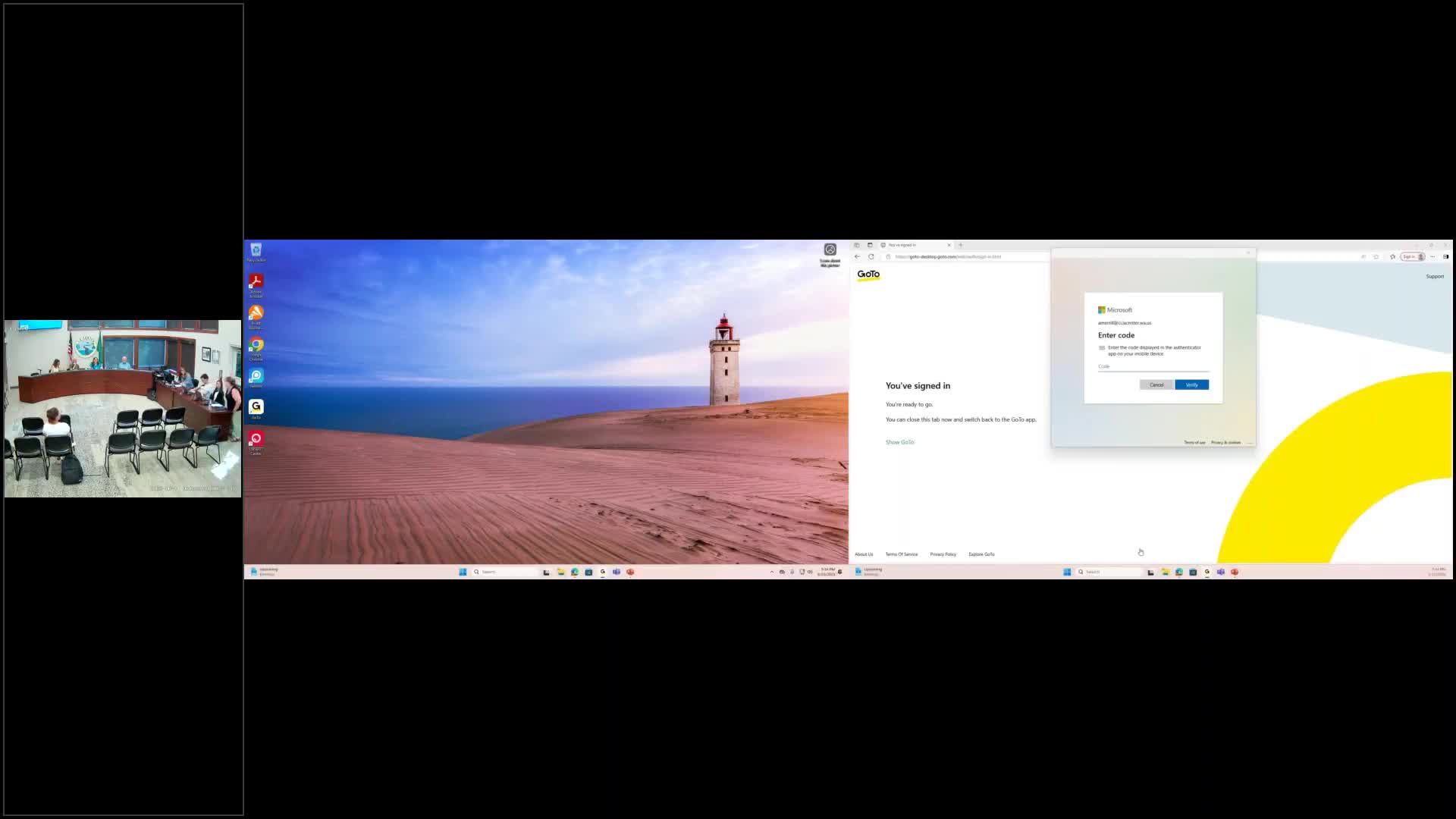
Task: Expand the system tray hidden icons chevron
Action: point(771,572)
